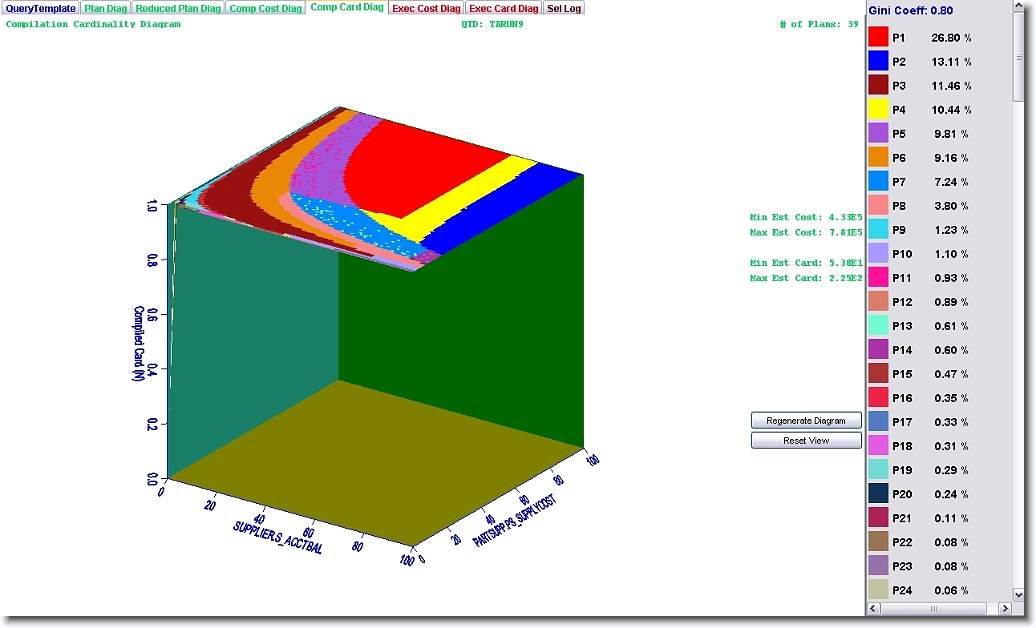The image size is (1036, 628).
Task: Open the Reduced Plan Diag tab
Action: click(x=178, y=8)
